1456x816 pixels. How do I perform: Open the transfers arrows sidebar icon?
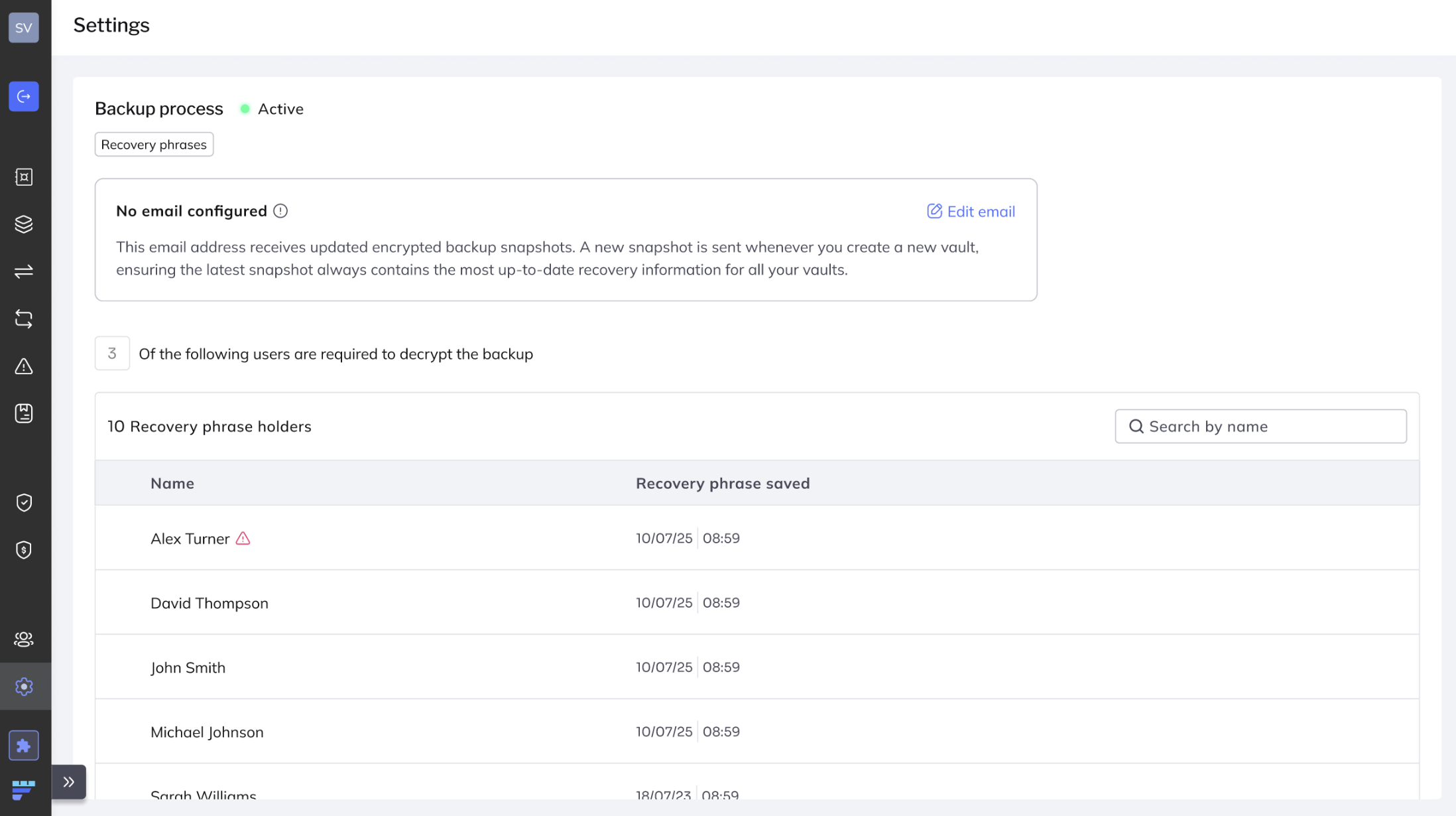pos(24,271)
